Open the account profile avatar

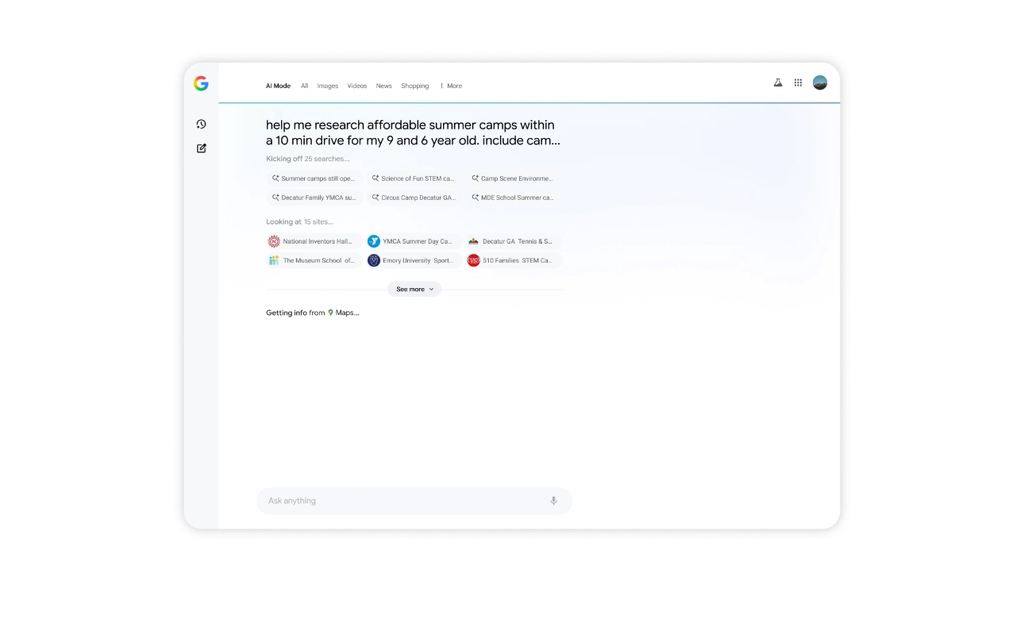click(820, 83)
